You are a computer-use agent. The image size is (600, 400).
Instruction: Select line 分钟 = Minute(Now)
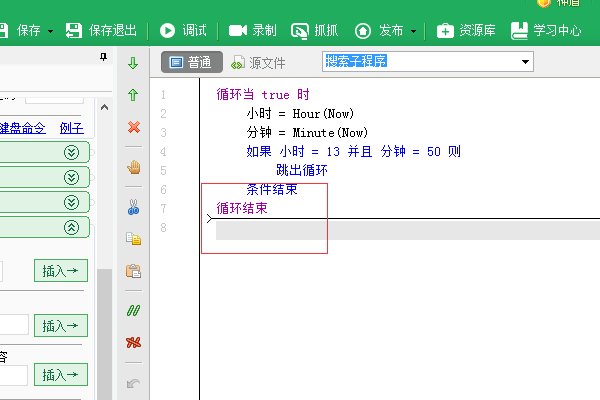[x=307, y=132]
